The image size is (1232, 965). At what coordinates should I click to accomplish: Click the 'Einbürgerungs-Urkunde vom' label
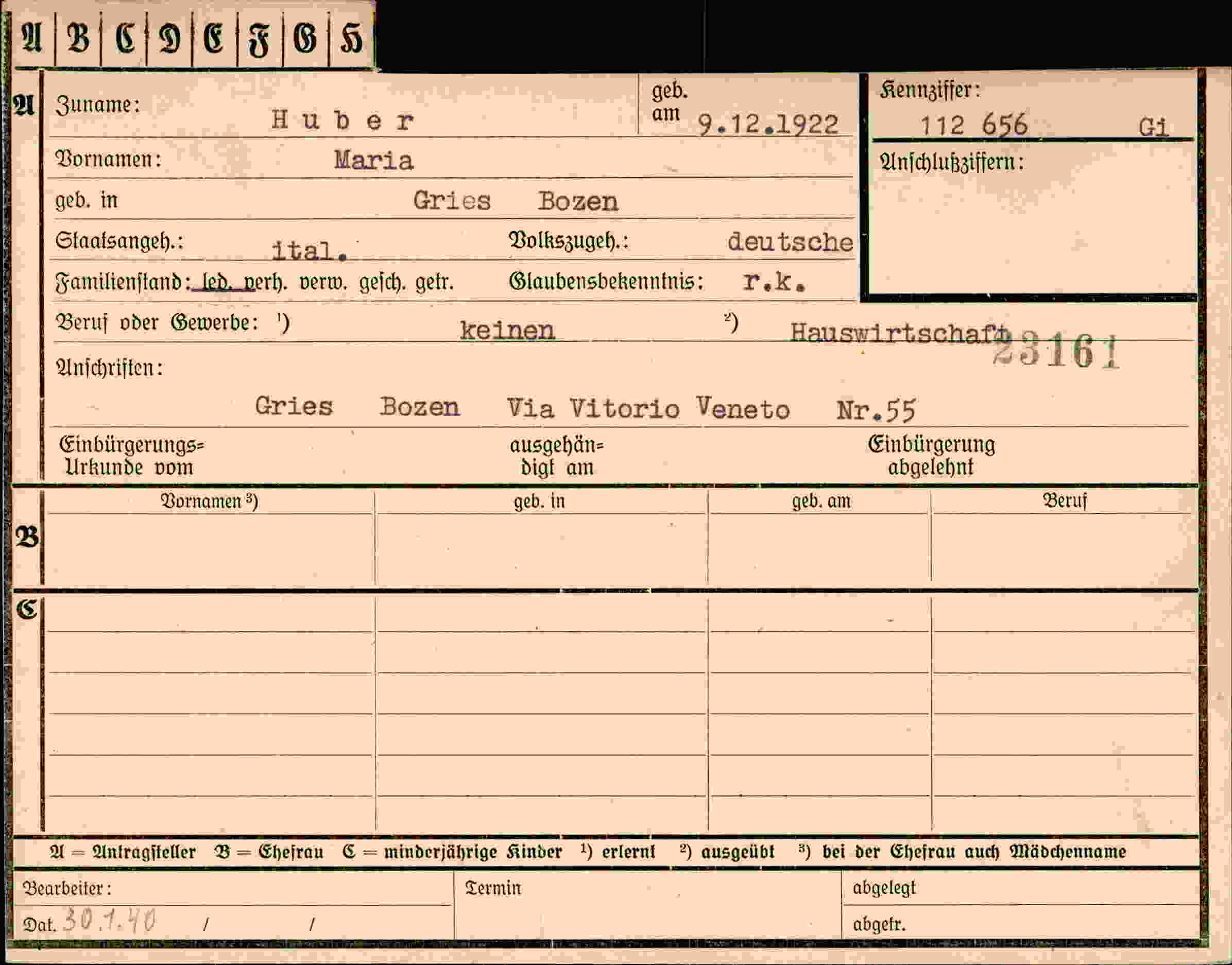click(131, 456)
